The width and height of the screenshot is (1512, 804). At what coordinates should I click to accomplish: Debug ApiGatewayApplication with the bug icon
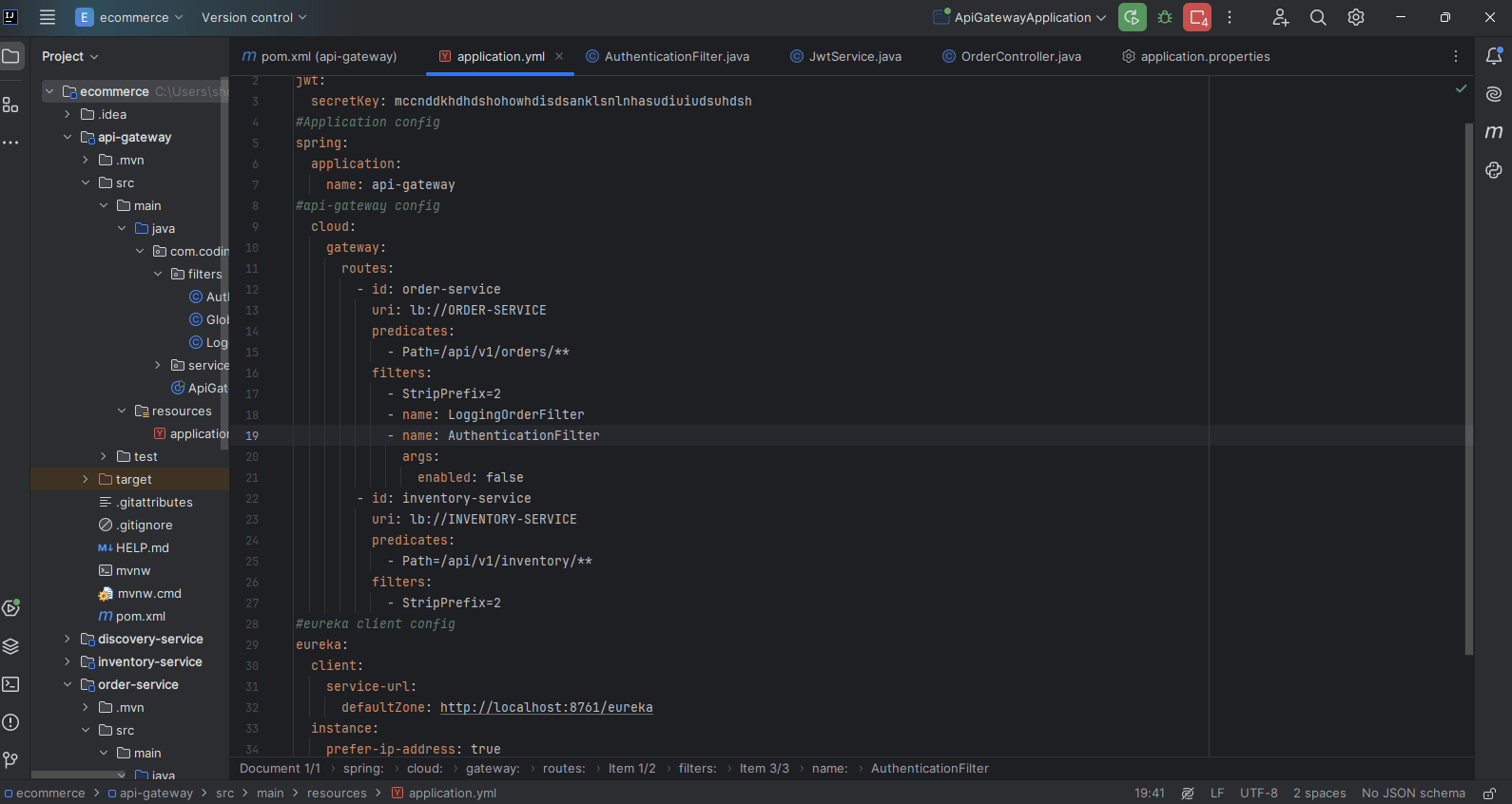pos(1165,17)
